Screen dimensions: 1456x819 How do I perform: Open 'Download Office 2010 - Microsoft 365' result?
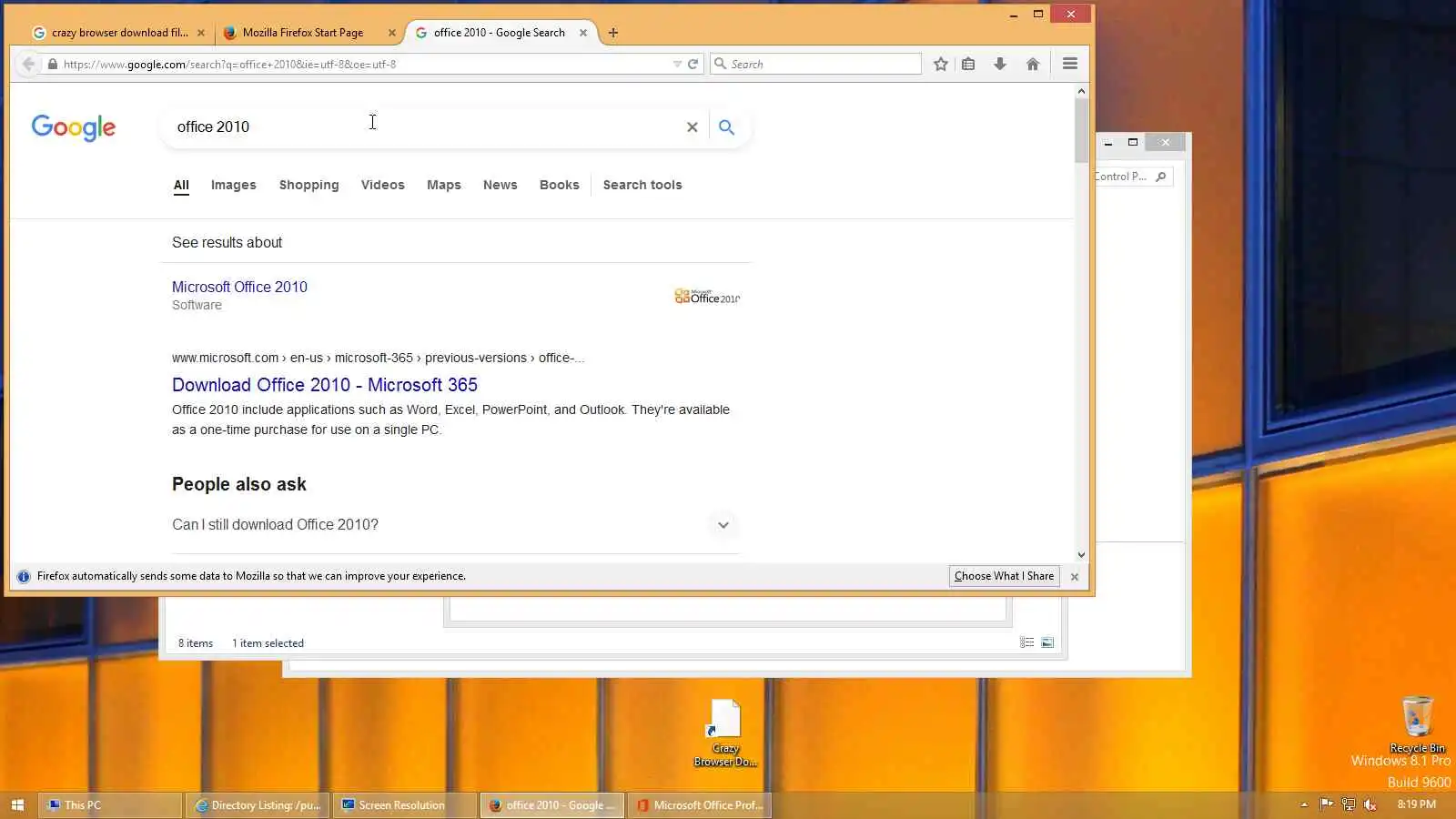point(325,385)
